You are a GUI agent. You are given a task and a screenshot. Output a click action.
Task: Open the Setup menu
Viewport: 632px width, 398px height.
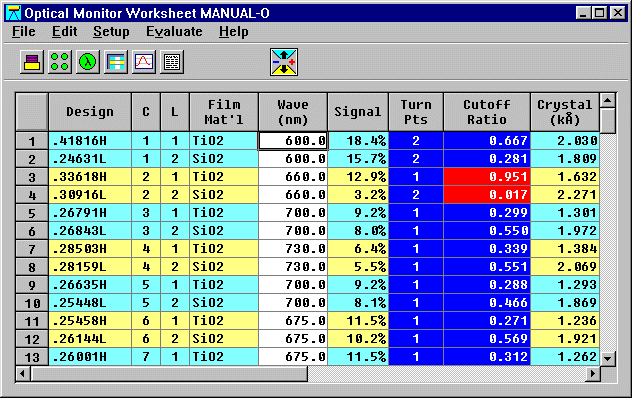click(x=111, y=31)
